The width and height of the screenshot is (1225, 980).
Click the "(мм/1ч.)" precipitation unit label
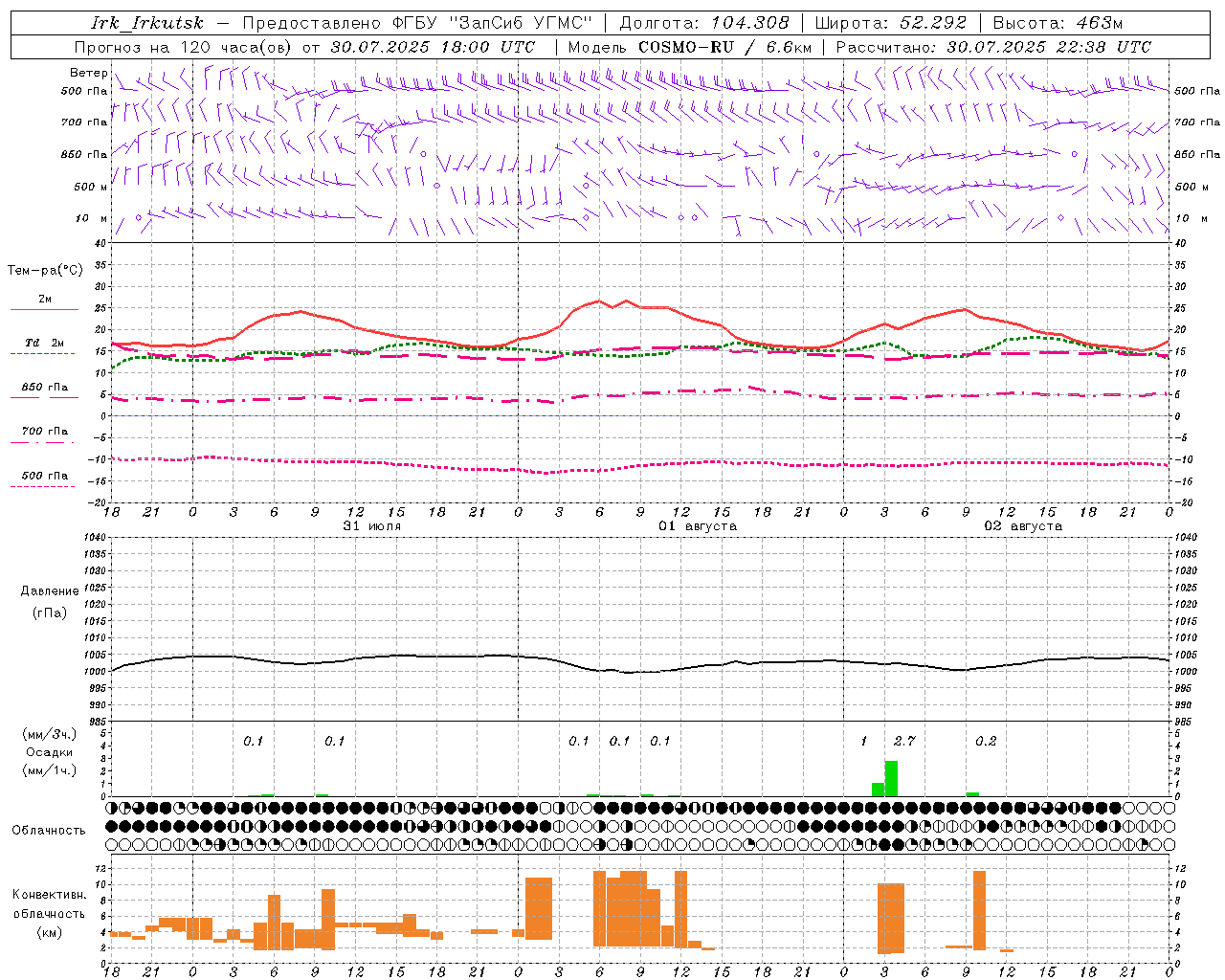pos(50,770)
